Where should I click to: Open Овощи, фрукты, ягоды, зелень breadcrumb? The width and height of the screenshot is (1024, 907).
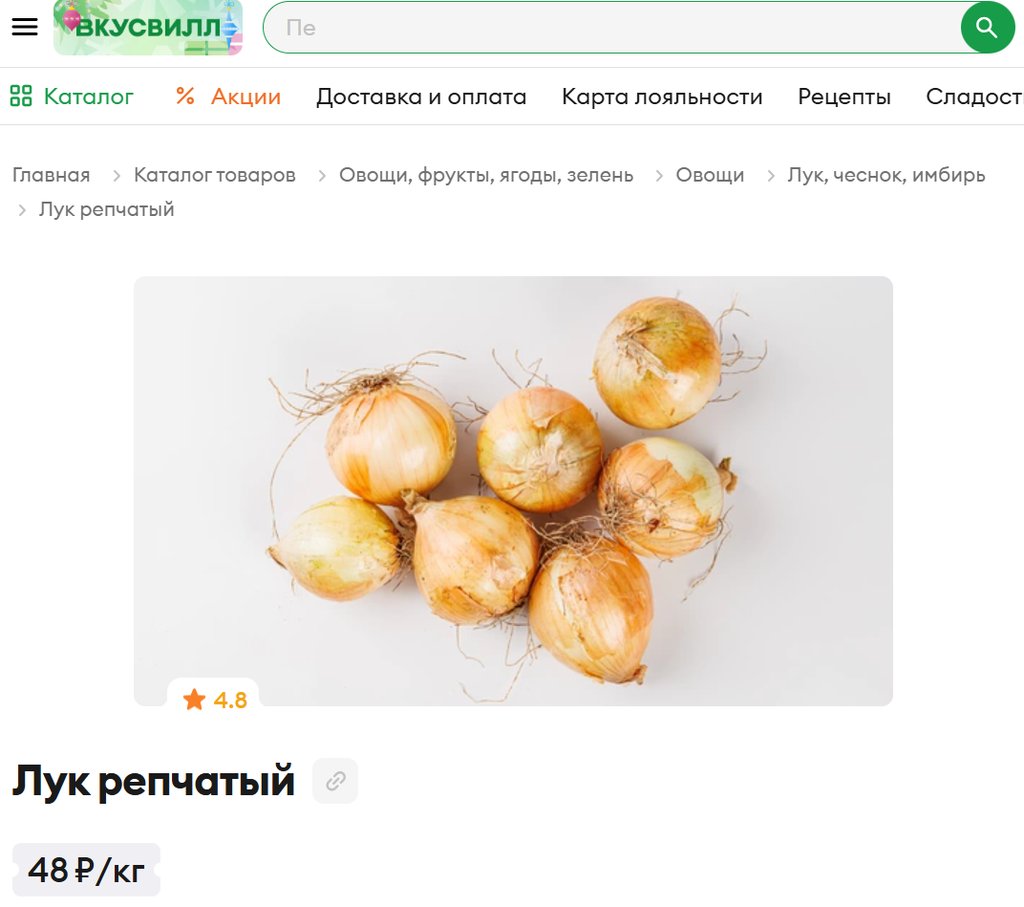pos(486,175)
